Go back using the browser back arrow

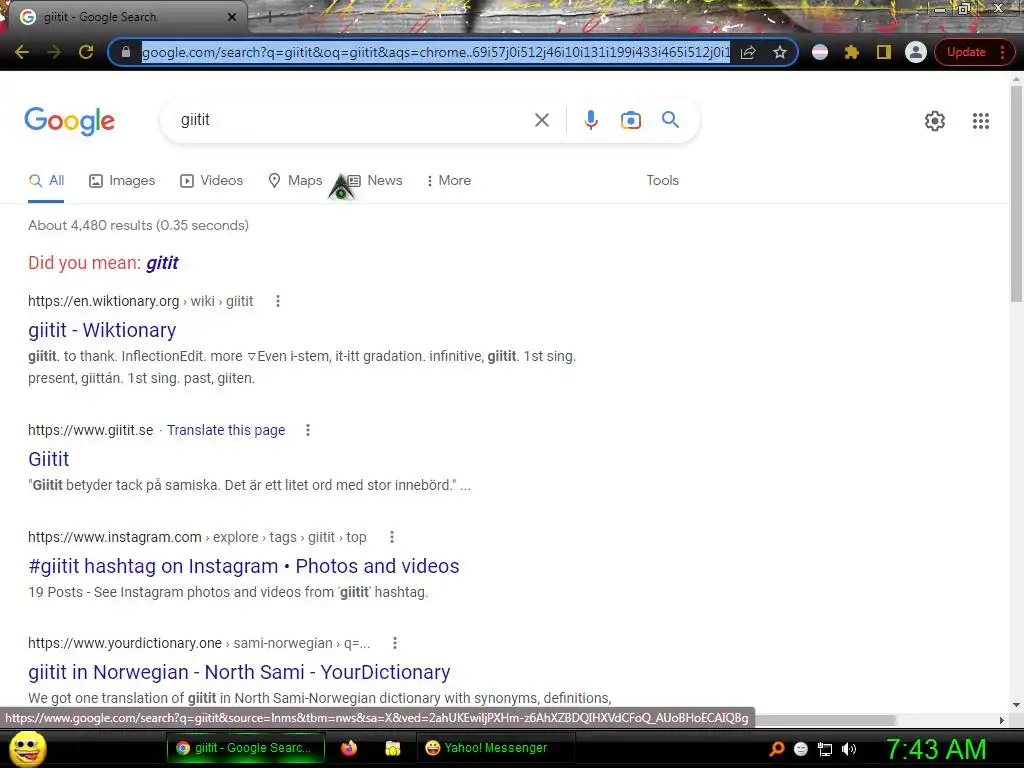(22, 52)
